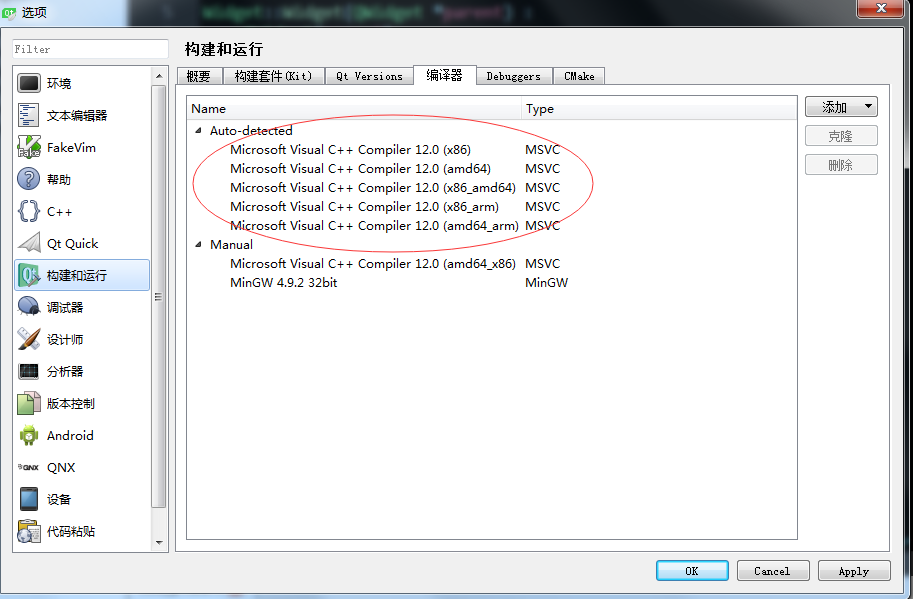The image size is (913, 599).
Task: Click the OK button
Action: coord(692,571)
